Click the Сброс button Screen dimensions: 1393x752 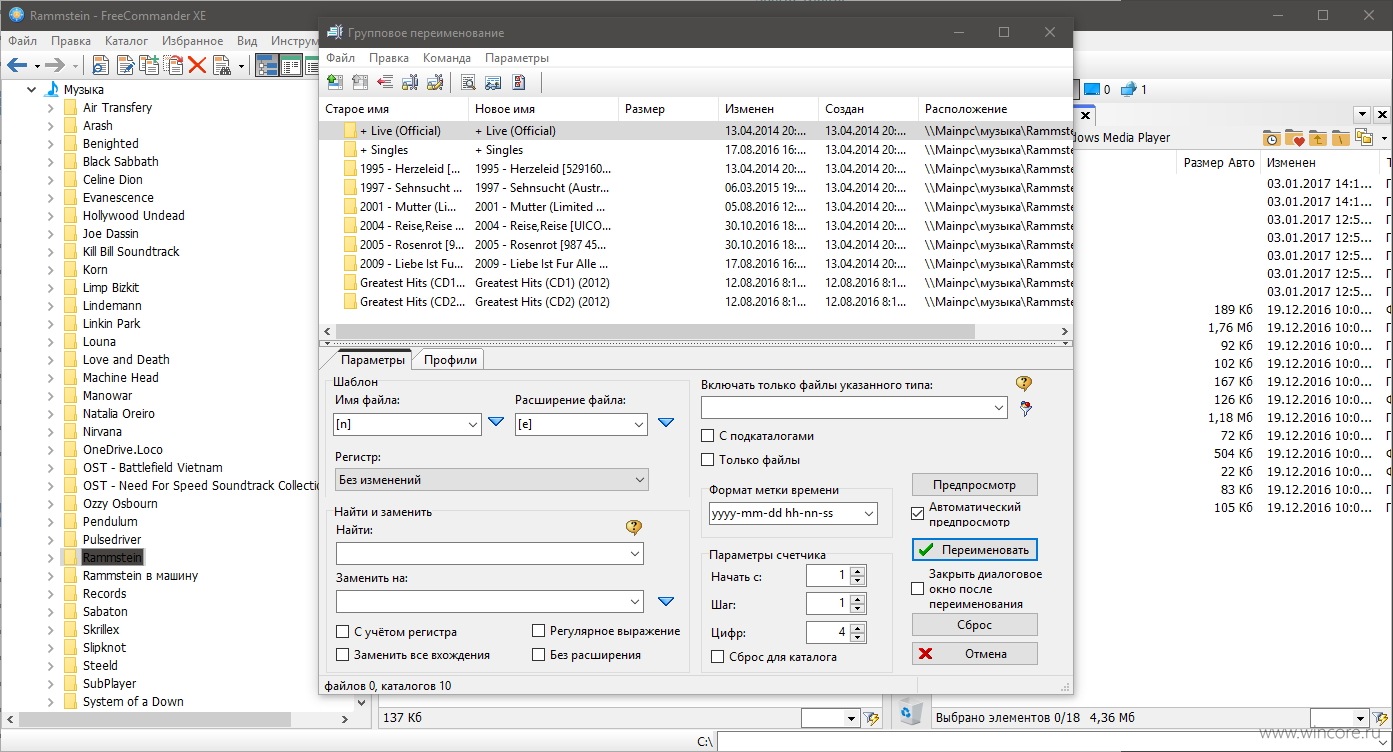(975, 625)
